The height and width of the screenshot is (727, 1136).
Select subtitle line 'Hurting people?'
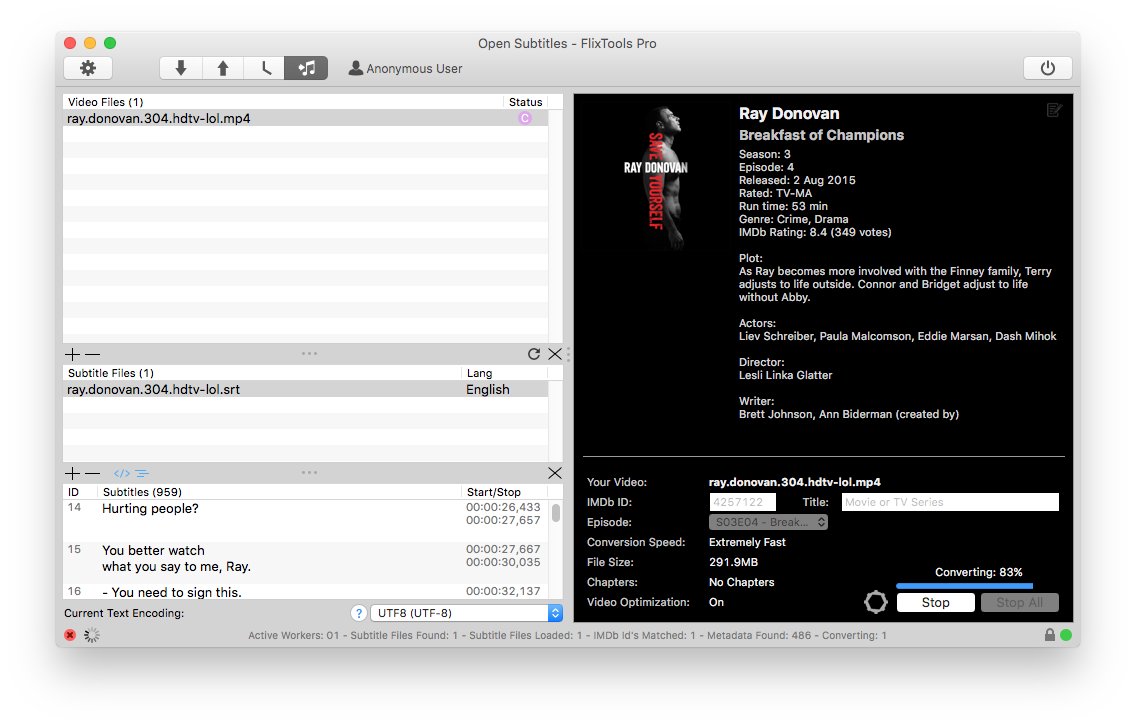[150, 509]
